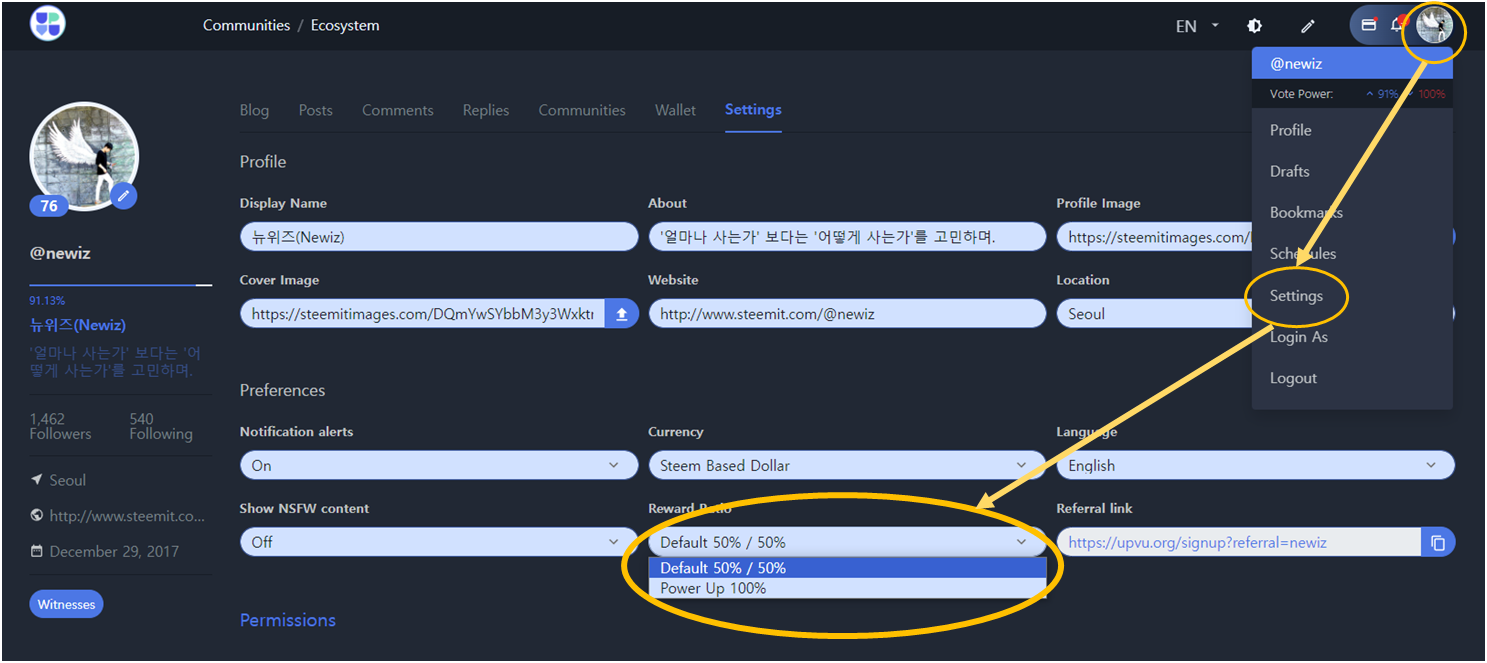Click the 540 Following count
This screenshot has width=1487, height=663.
[x=161, y=426]
